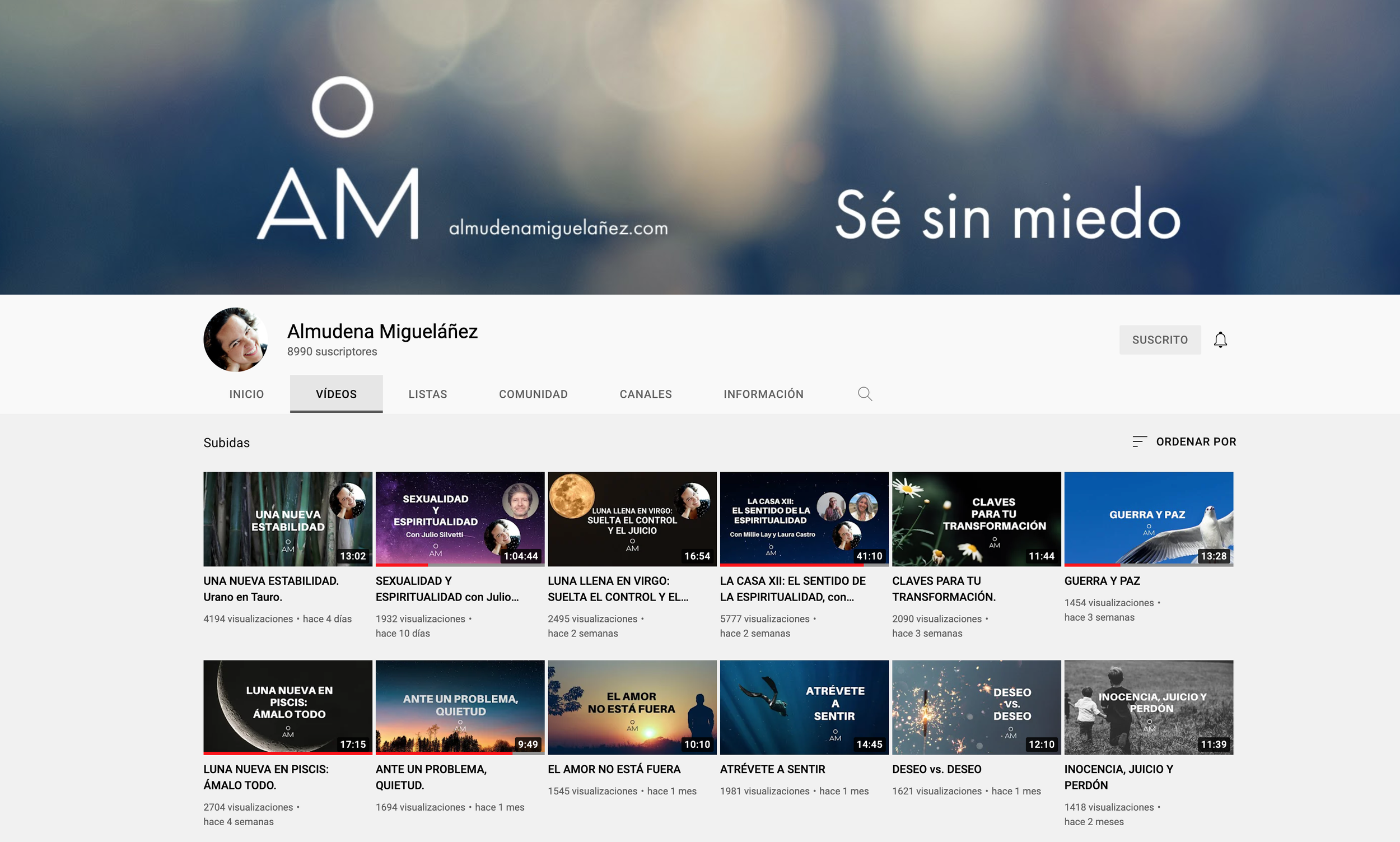Click the notification bell icon
The width and height of the screenshot is (1400, 842).
1220,340
